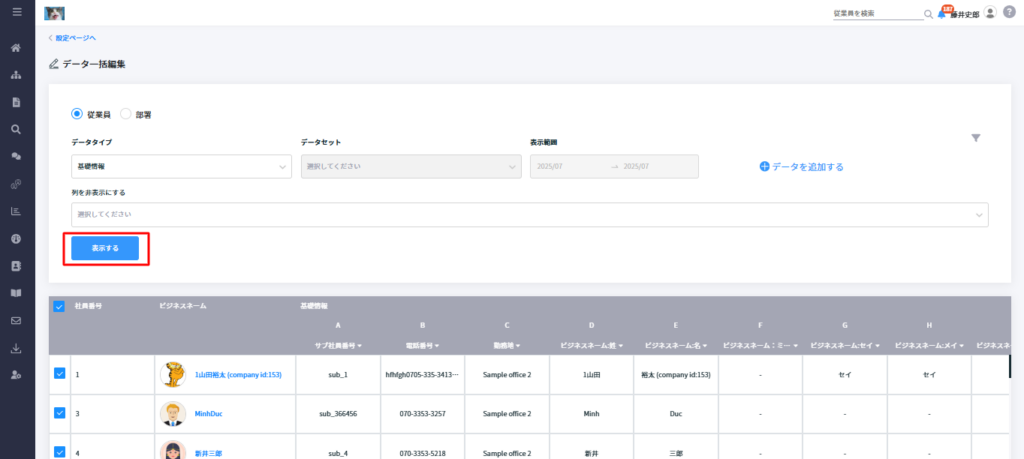
Task: Uncheck the checkbox for employee row 1
Action: (59, 373)
